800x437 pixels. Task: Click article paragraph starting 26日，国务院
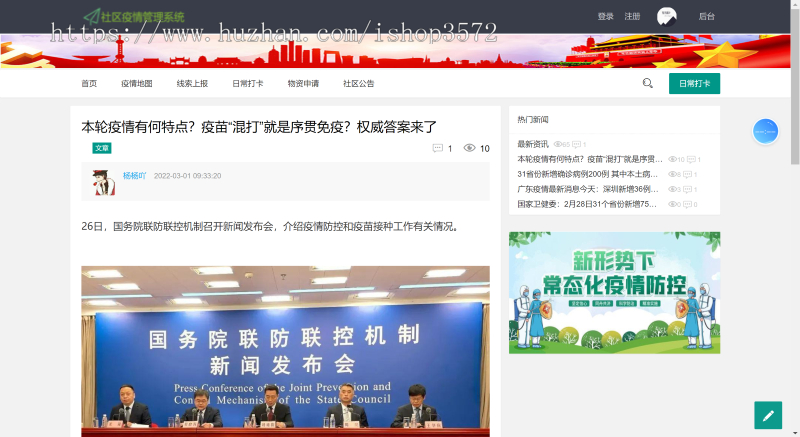pos(272,226)
